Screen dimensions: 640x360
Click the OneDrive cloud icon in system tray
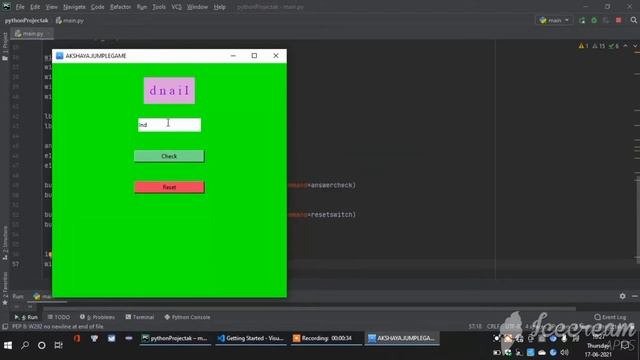pyautogui.click(x=542, y=352)
